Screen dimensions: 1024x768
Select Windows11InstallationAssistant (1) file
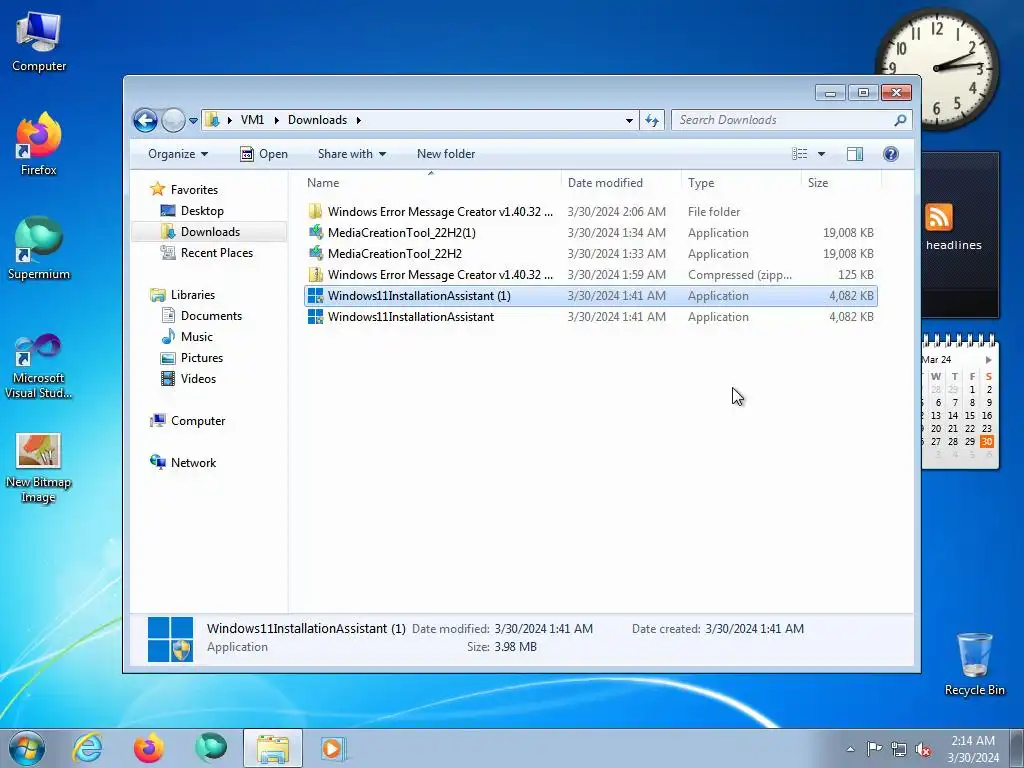pyautogui.click(x=590, y=295)
